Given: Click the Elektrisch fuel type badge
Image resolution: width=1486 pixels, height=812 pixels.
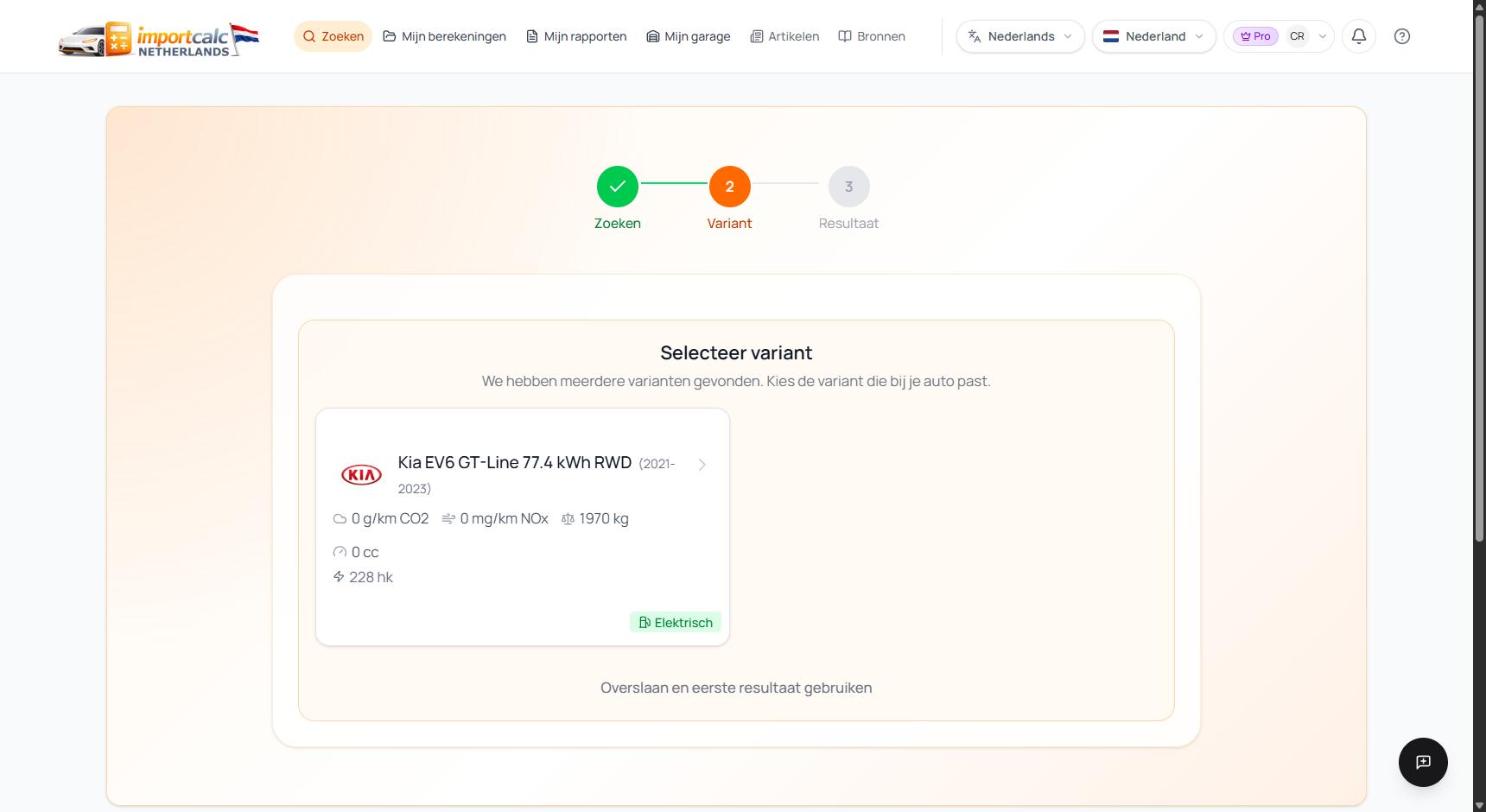Looking at the screenshot, I should point(675,622).
